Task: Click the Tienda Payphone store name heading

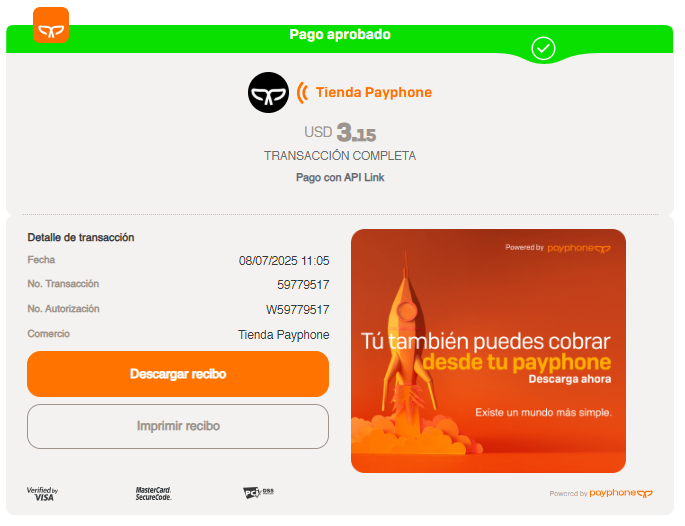Action: 374,92
